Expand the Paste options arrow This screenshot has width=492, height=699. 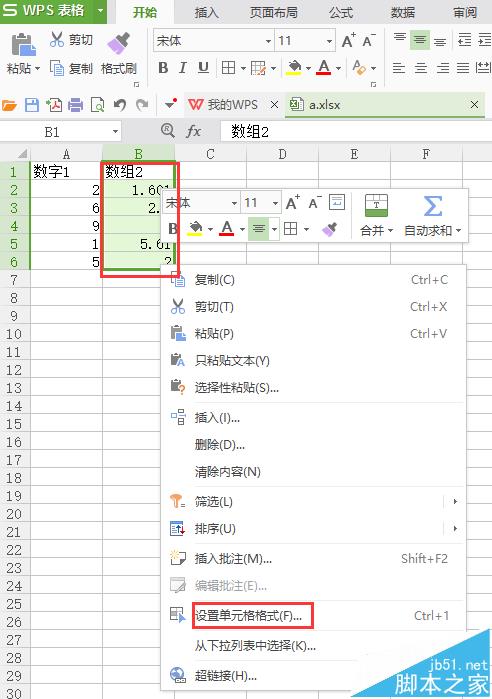pyautogui.click(x=37, y=68)
